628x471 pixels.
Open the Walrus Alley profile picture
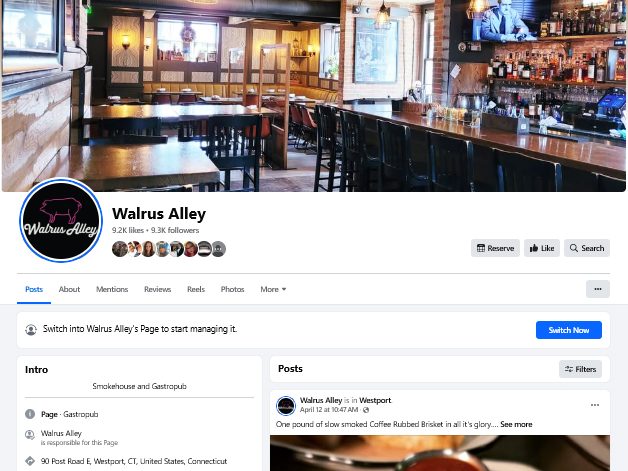61,220
